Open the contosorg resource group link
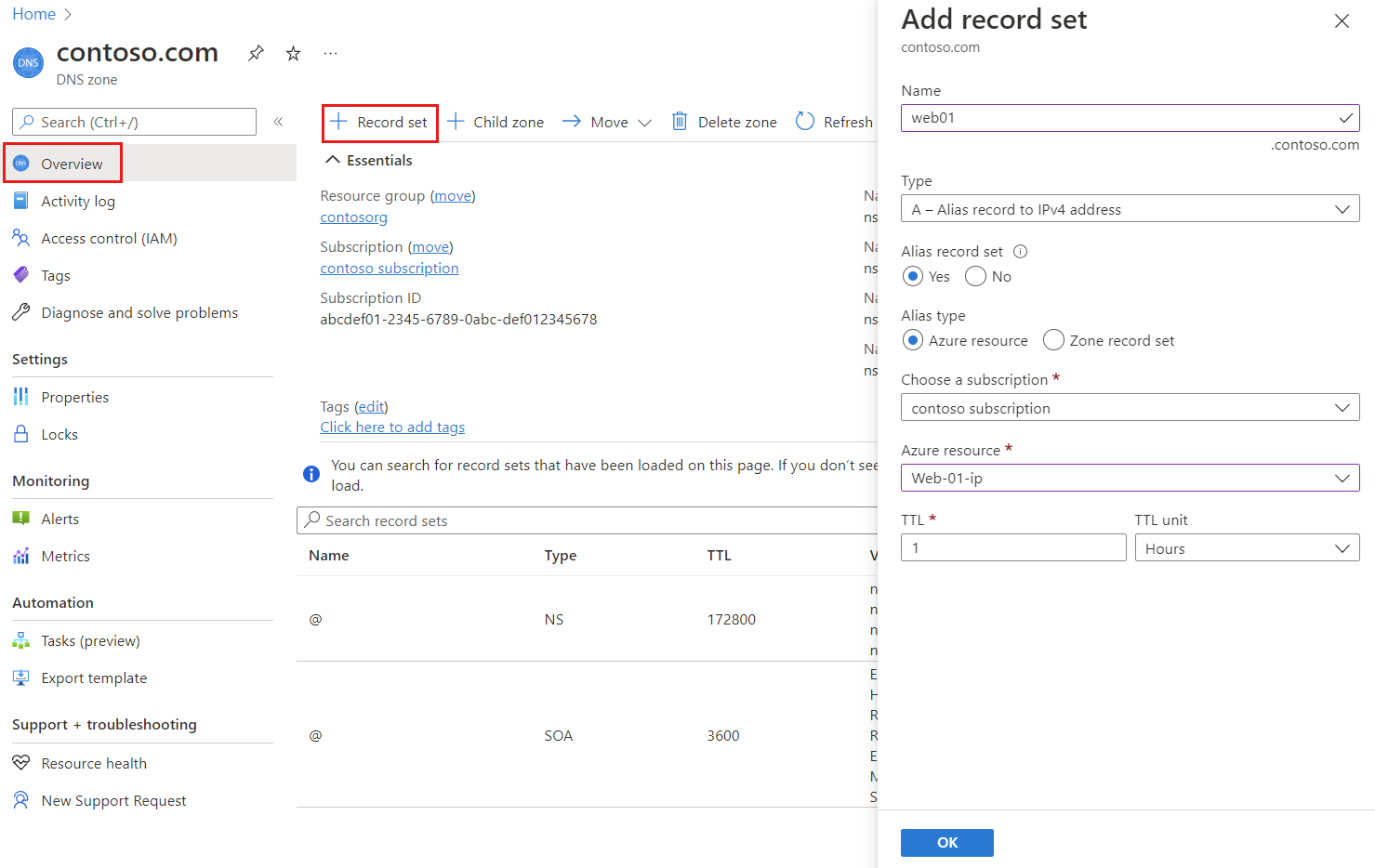 pyautogui.click(x=353, y=217)
